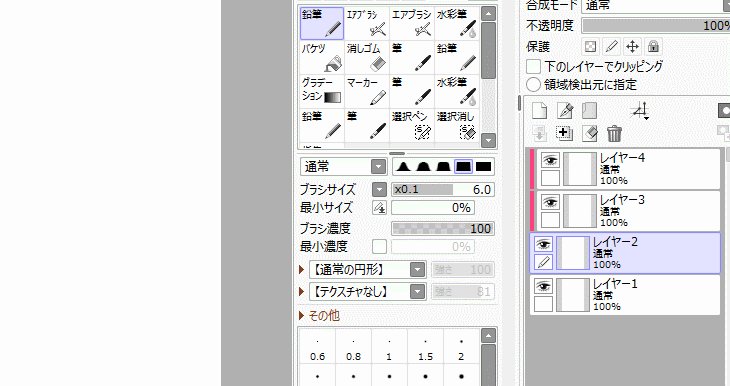This screenshot has width=730, height=386.
Task: Open the perspective ruler icon menu
Action: click(640, 112)
